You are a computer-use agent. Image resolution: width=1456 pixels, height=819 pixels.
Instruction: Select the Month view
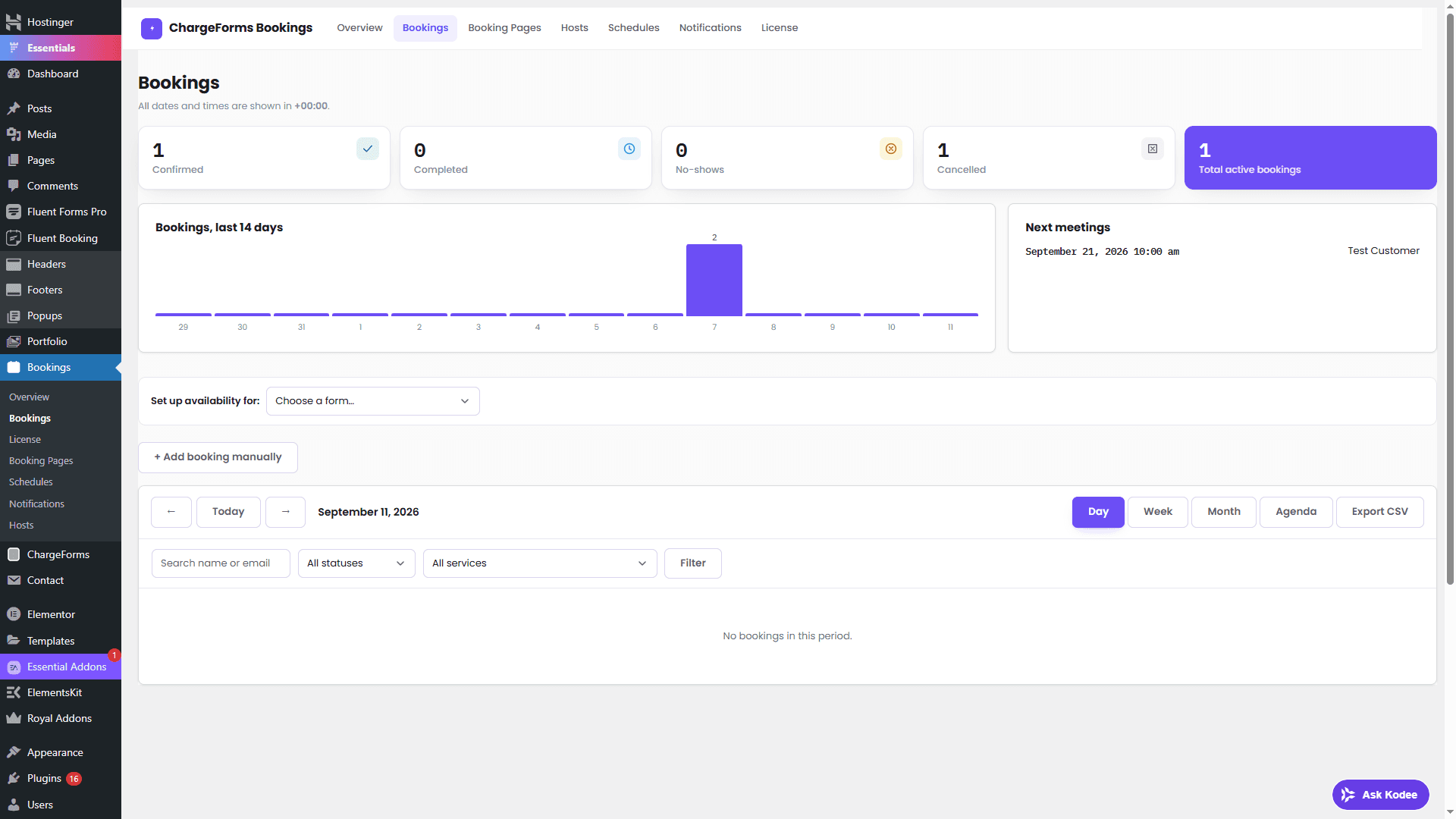[x=1223, y=512]
